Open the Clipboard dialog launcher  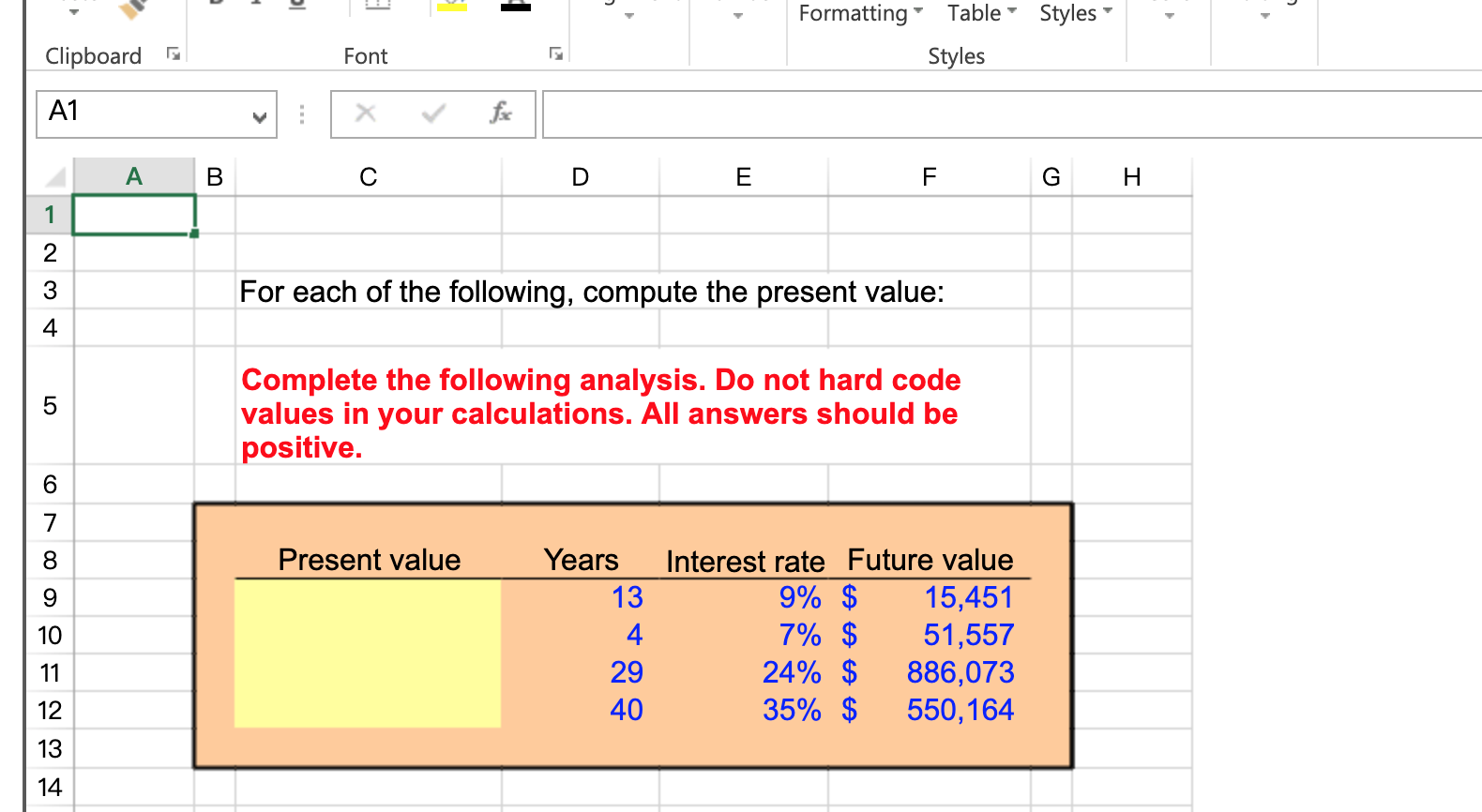(174, 54)
